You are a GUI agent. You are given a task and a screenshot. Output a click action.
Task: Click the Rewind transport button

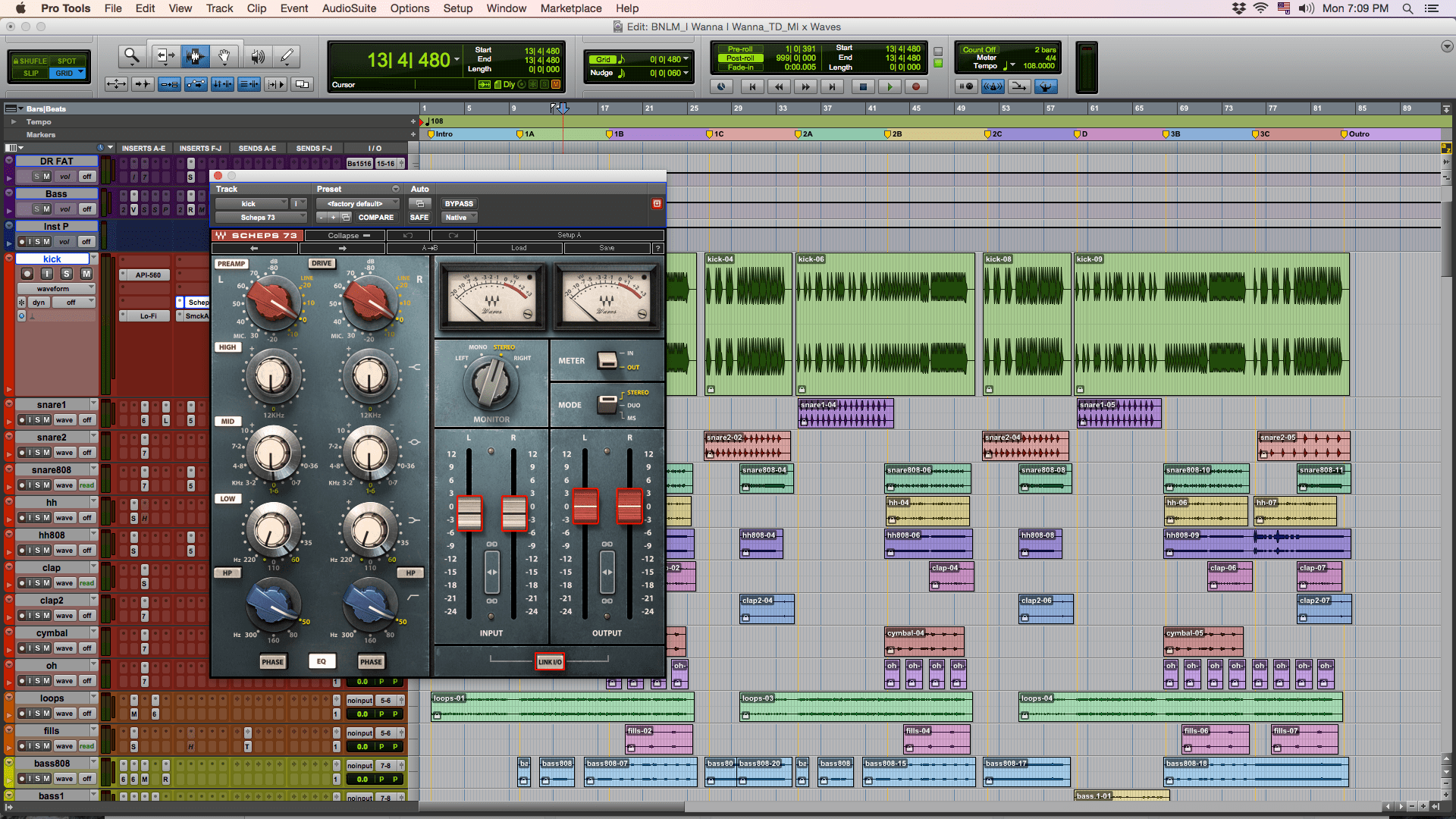click(779, 86)
